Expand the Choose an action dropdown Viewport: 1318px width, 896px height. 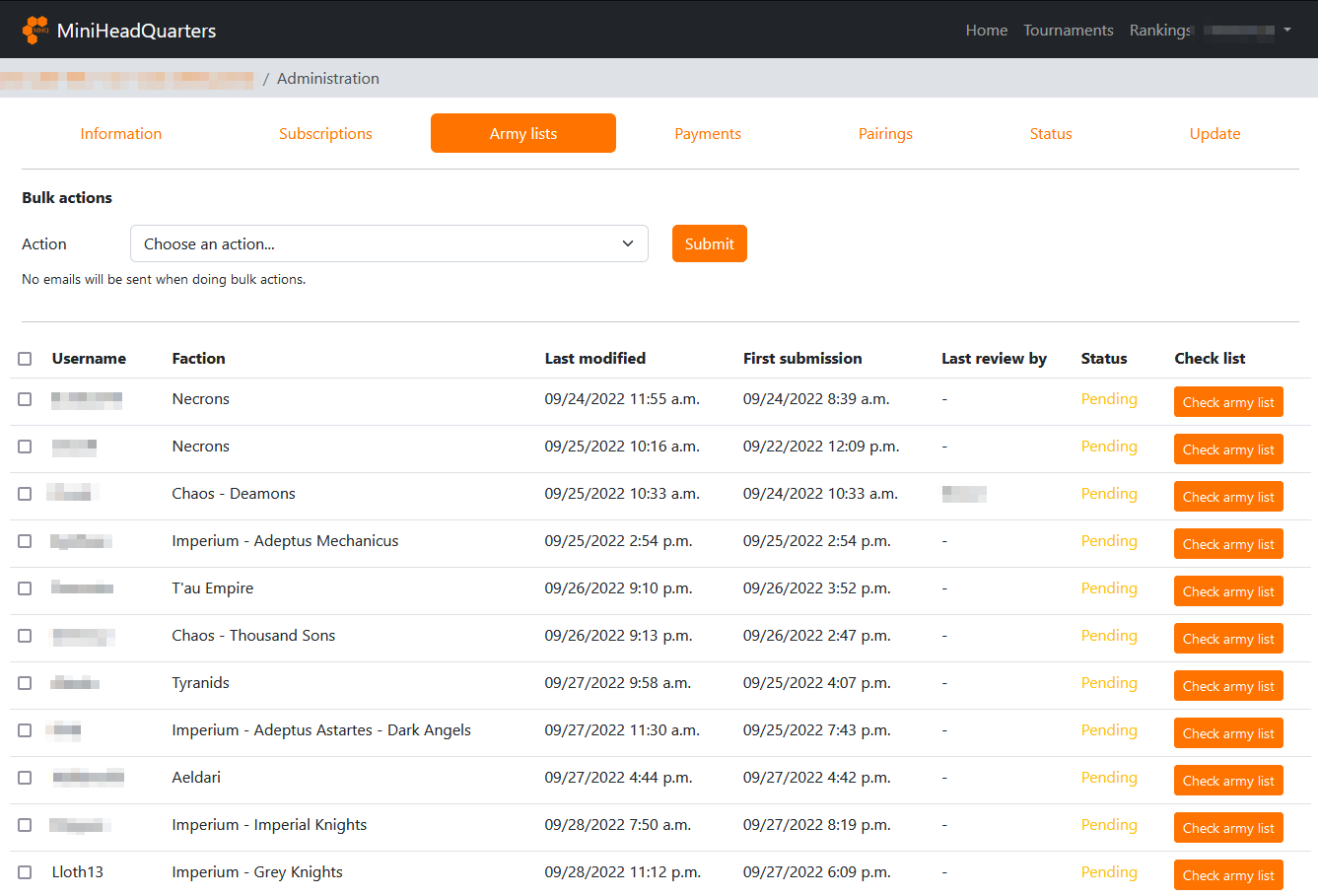point(388,243)
